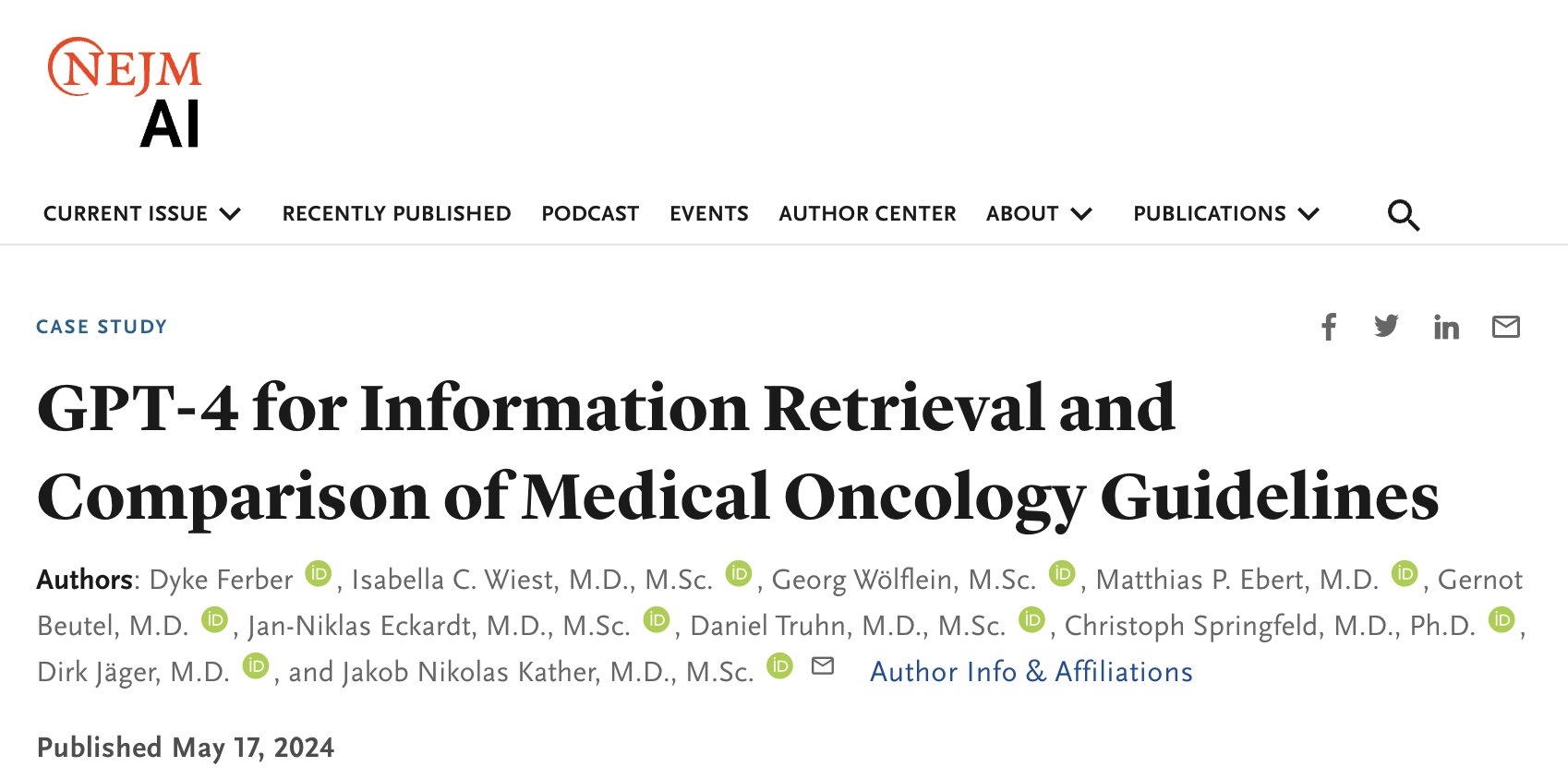Open Author Info & Affiliations link
1568x779 pixels.
(1031, 671)
